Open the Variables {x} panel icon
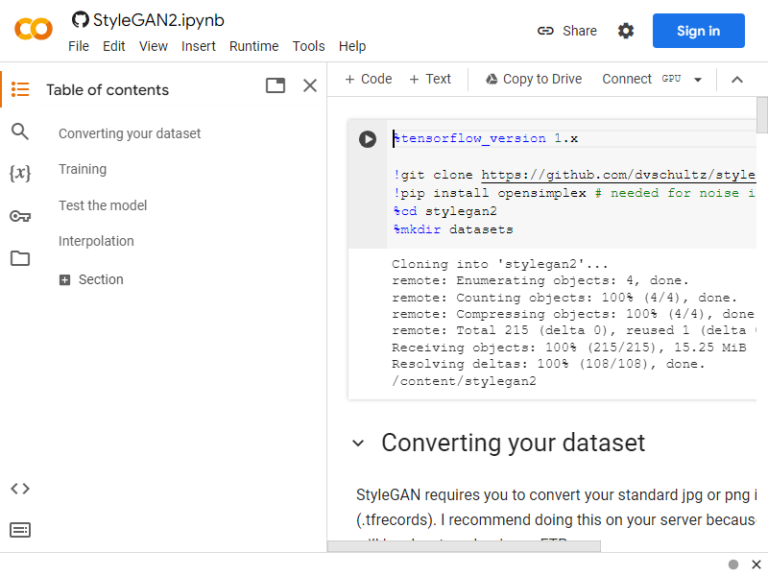 pyautogui.click(x=20, y=173)
